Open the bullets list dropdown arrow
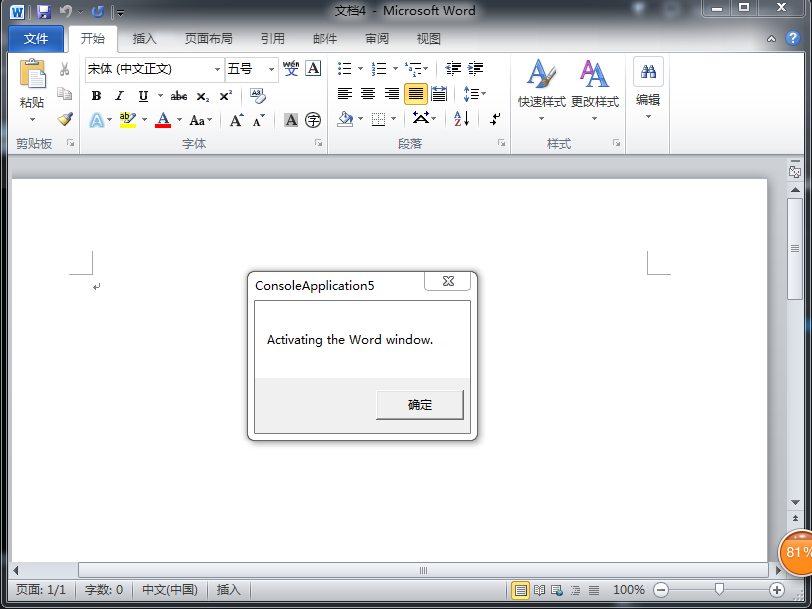This screenshot has width=812, height=609. tap(360, 68)
